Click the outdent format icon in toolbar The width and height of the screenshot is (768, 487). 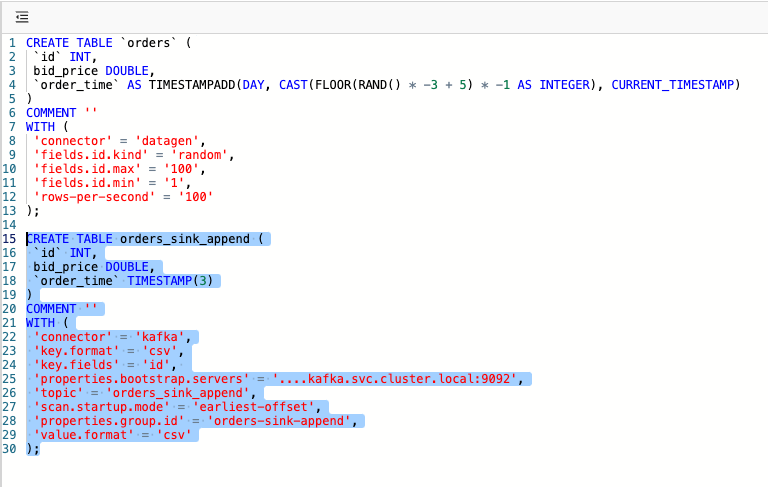(x=22, y=17)
